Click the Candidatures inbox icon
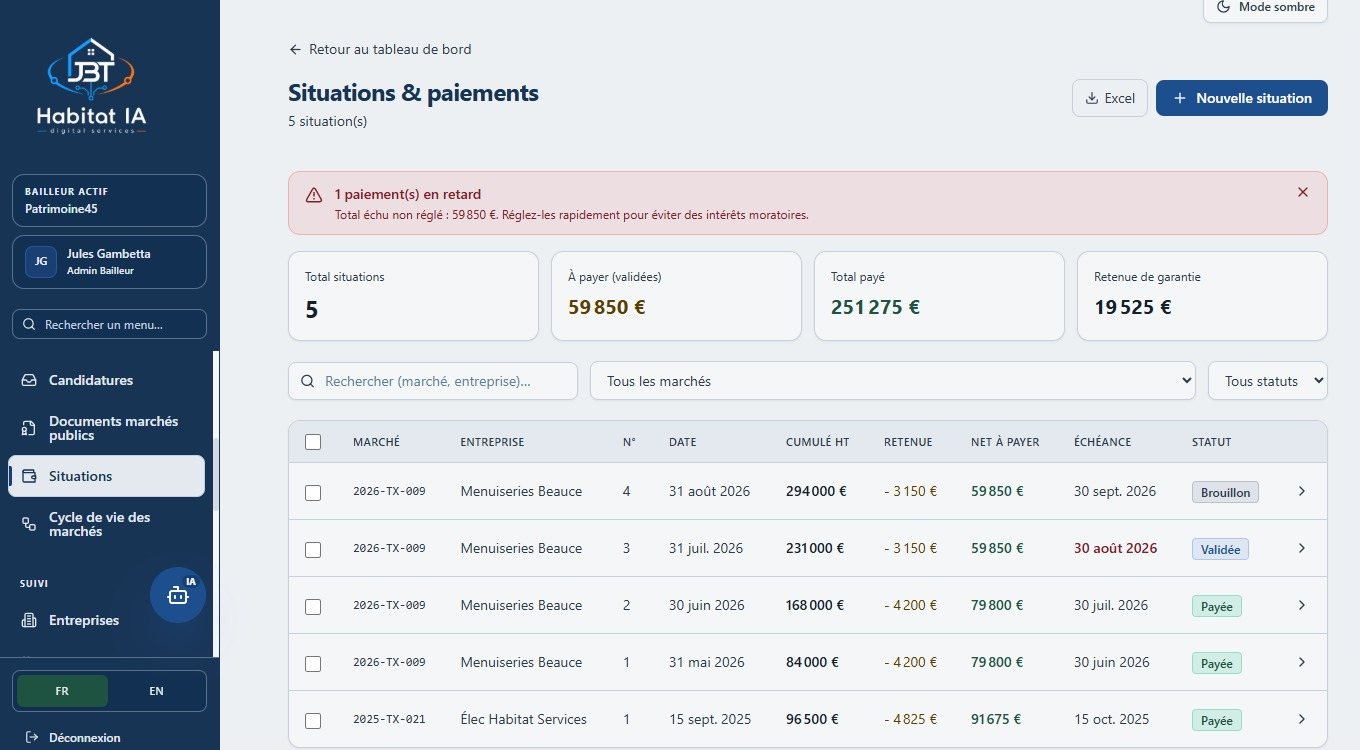1360x750 pixels. 29,380
